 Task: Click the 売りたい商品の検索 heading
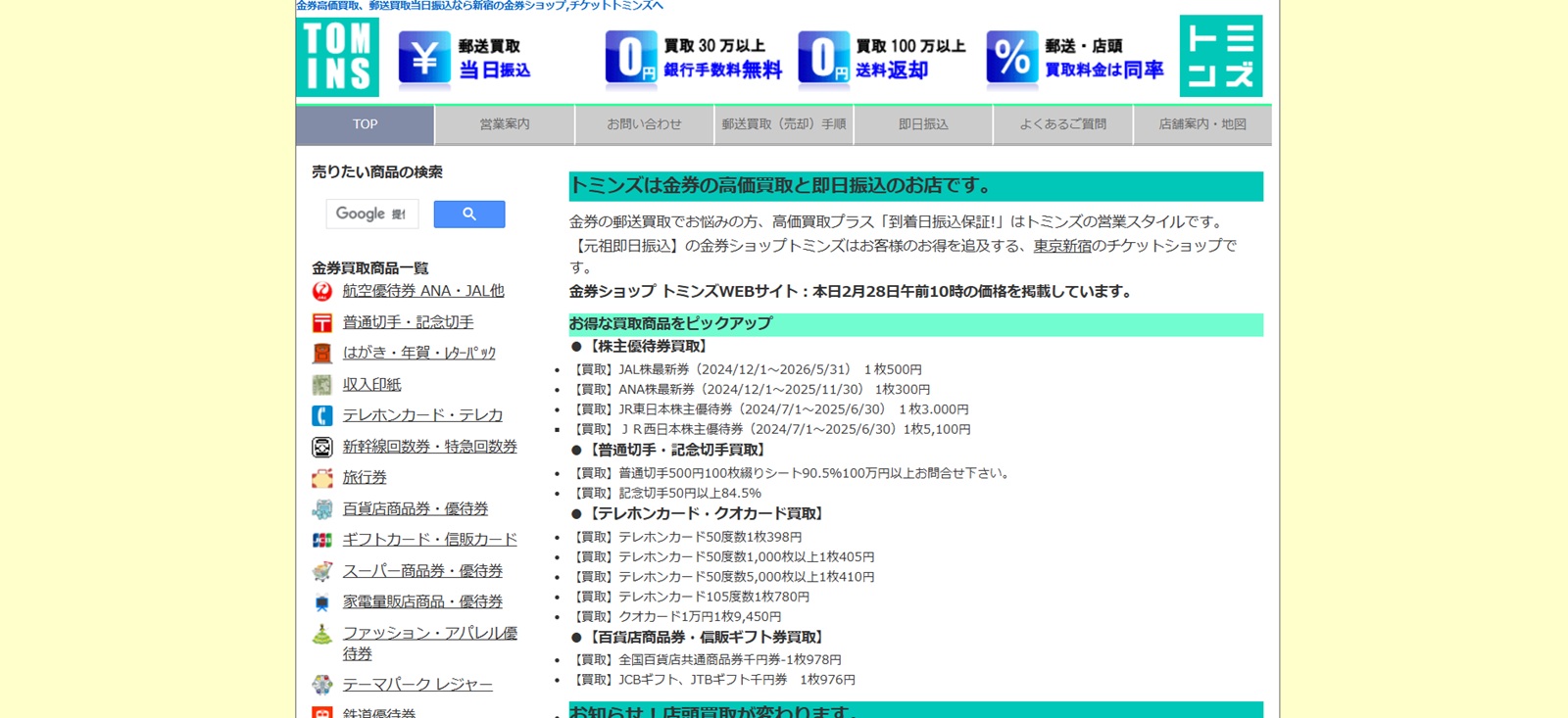pos(377,172)
